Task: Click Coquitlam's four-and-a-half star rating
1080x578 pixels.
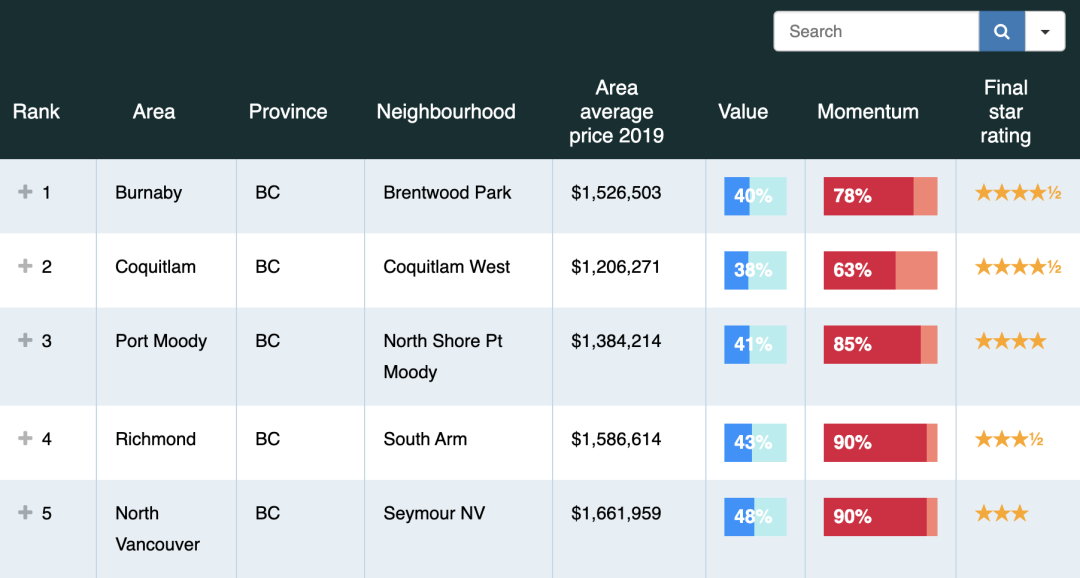Action: click(x=1018, y=267)
